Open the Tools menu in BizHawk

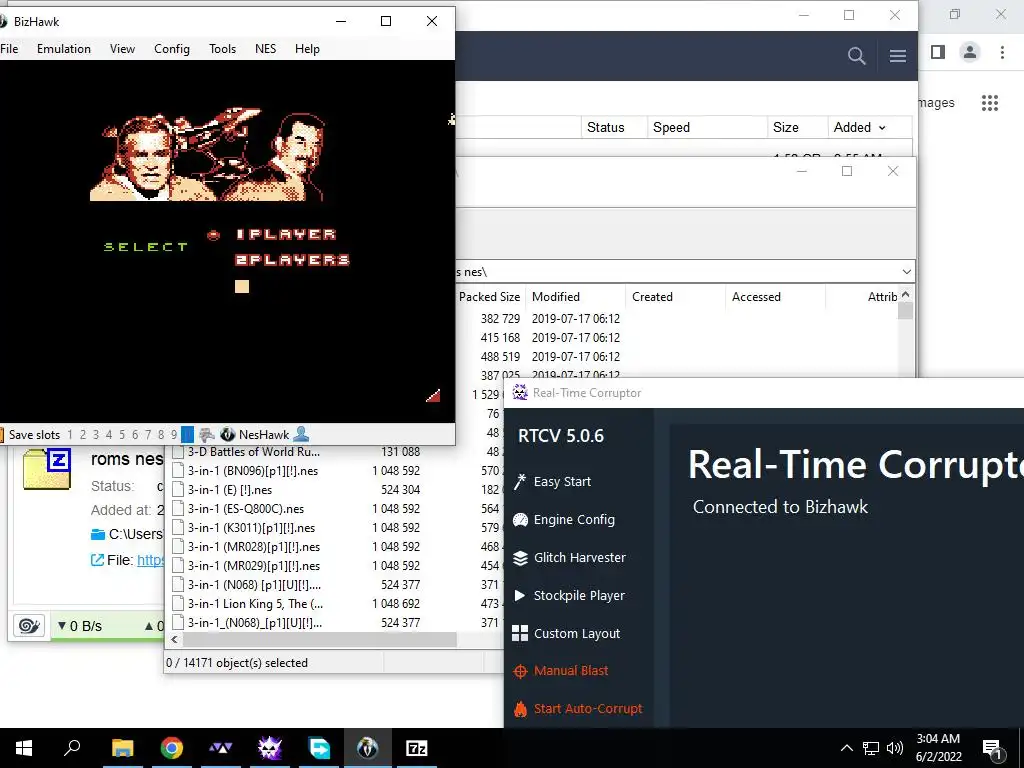pyautogui.click(x=223, y=49)
